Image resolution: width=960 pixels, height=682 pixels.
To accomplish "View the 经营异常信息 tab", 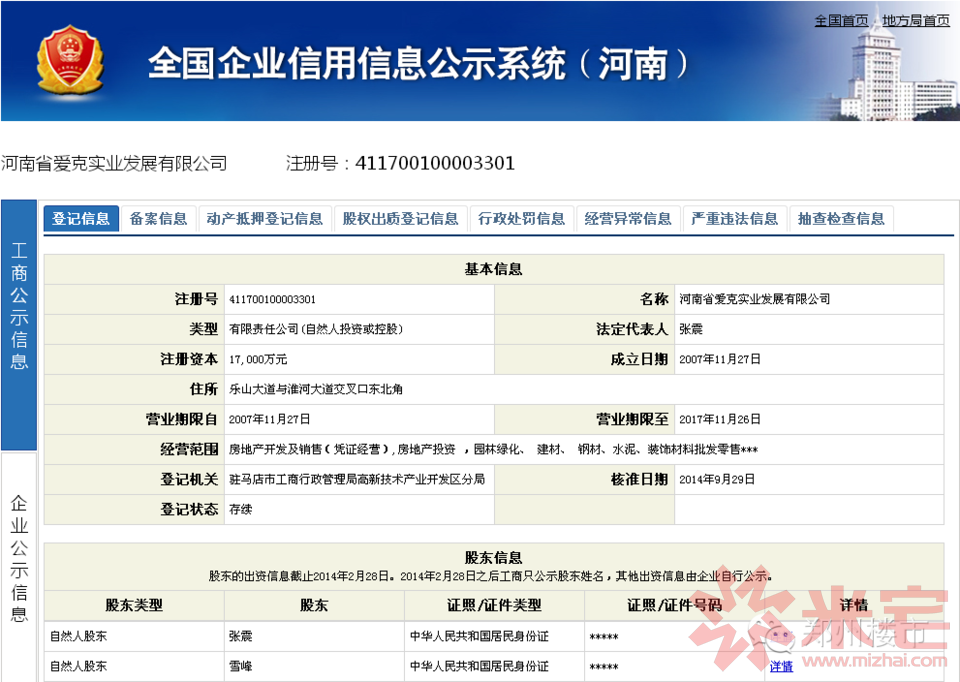I will point(628,219).
